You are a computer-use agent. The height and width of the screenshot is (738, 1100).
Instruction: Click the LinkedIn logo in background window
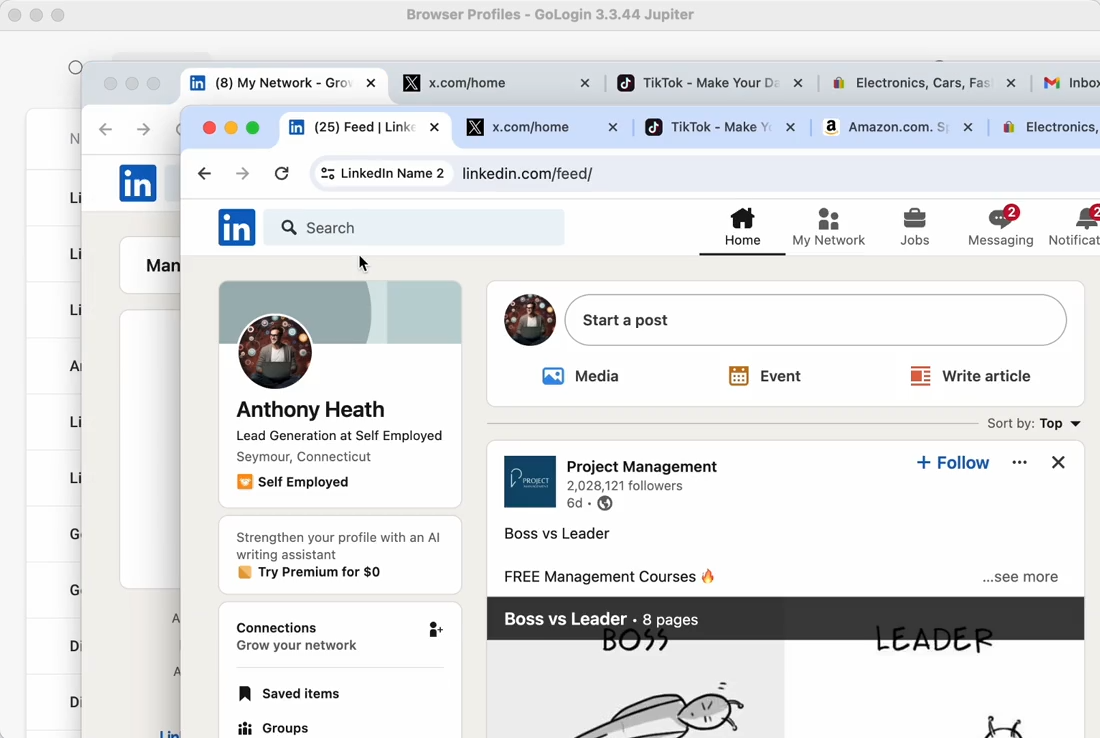tap(138, 183)
